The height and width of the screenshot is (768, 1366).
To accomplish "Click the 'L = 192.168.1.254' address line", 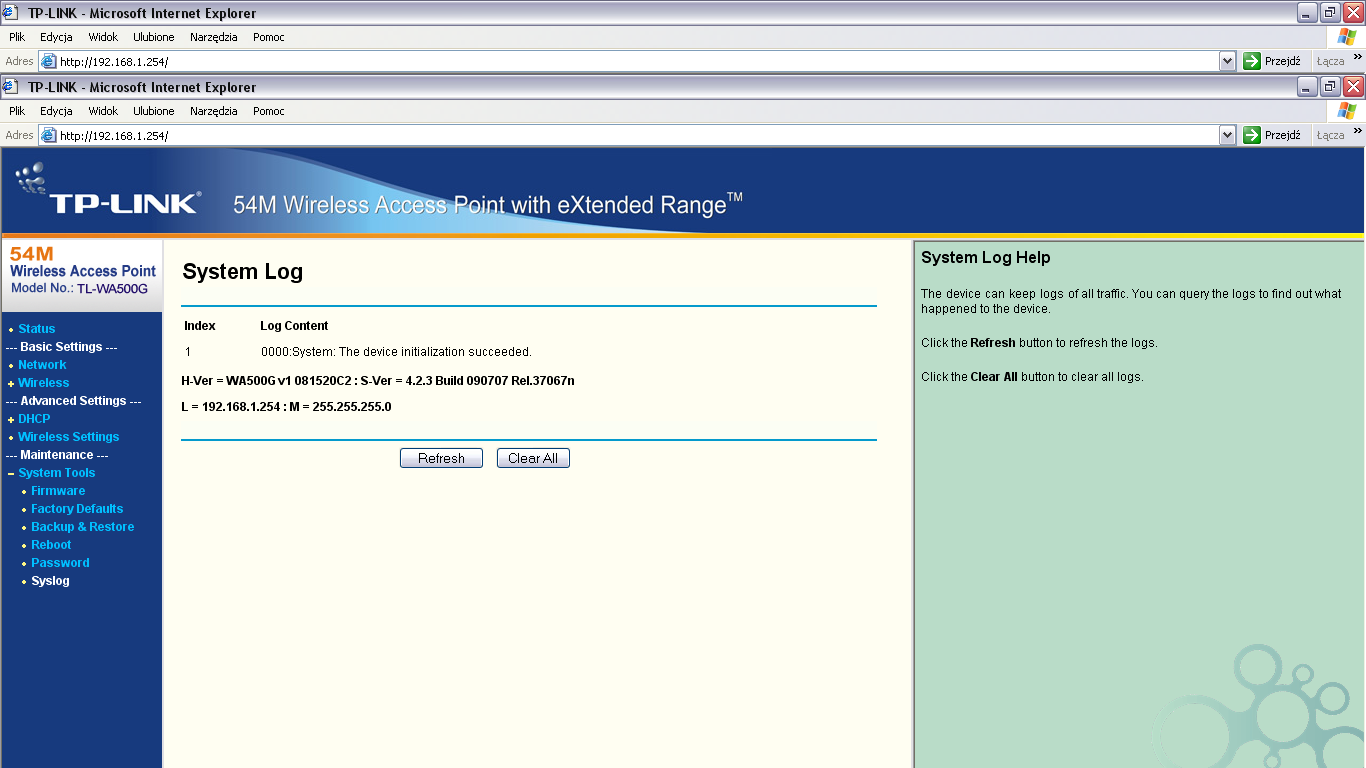I will (x=286, y=407).
